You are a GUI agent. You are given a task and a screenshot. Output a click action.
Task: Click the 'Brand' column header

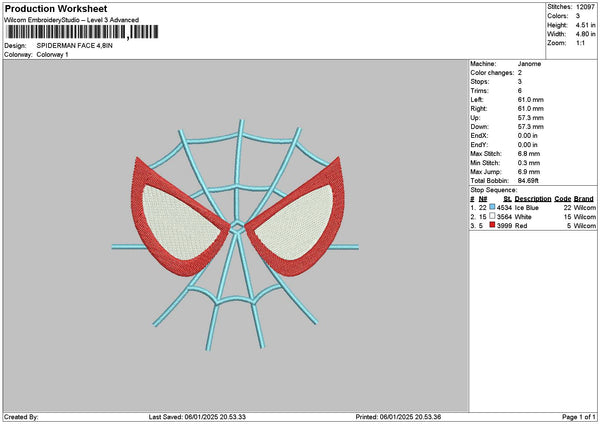584,199
